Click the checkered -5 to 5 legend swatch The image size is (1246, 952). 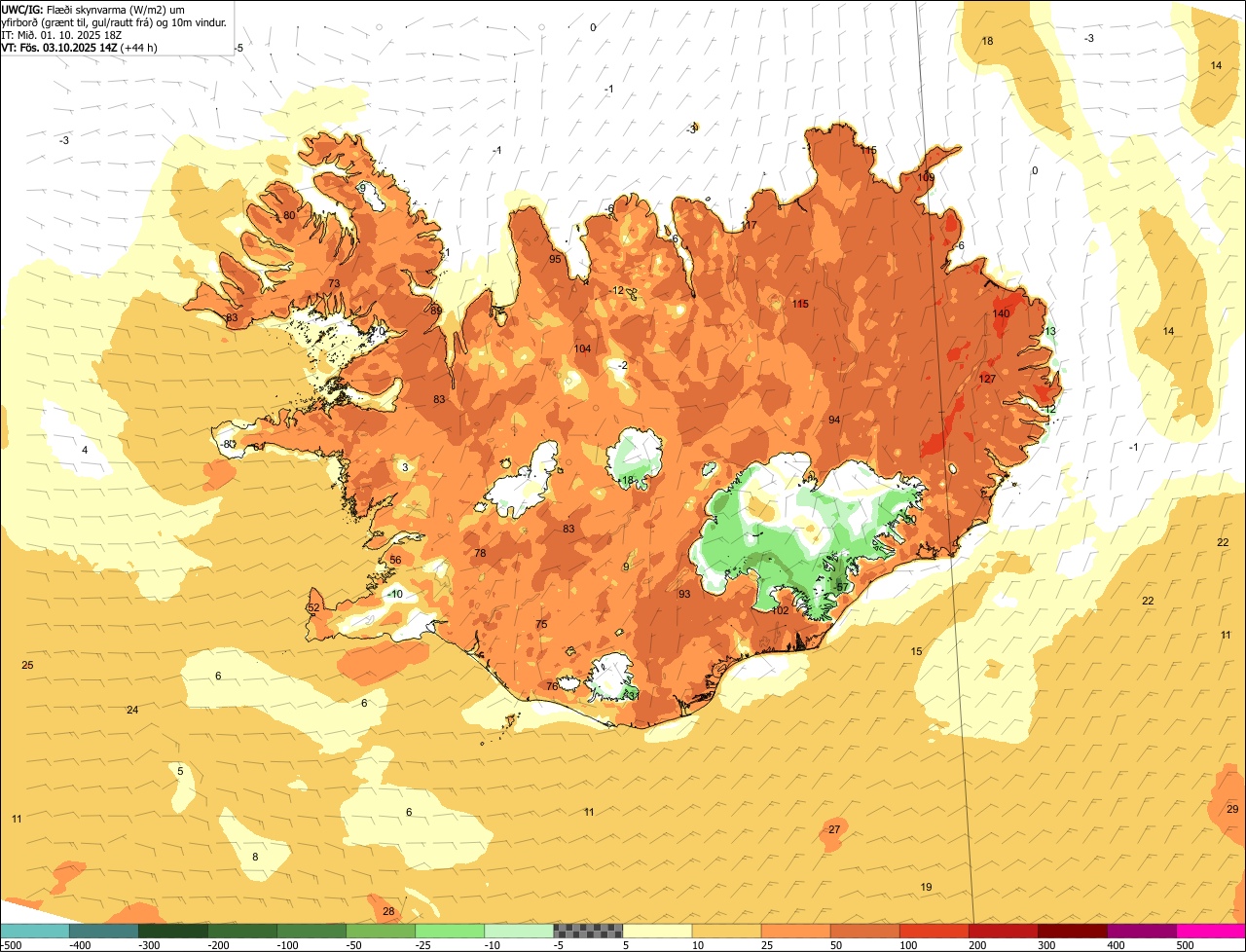pos(588,931)
